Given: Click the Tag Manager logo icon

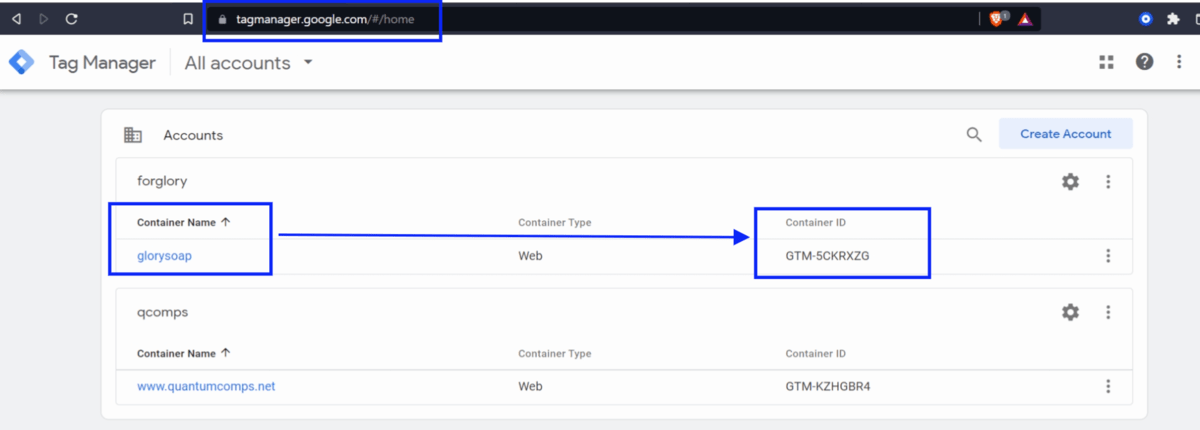Looking at the screenshot, I should (x=21, y=62).
